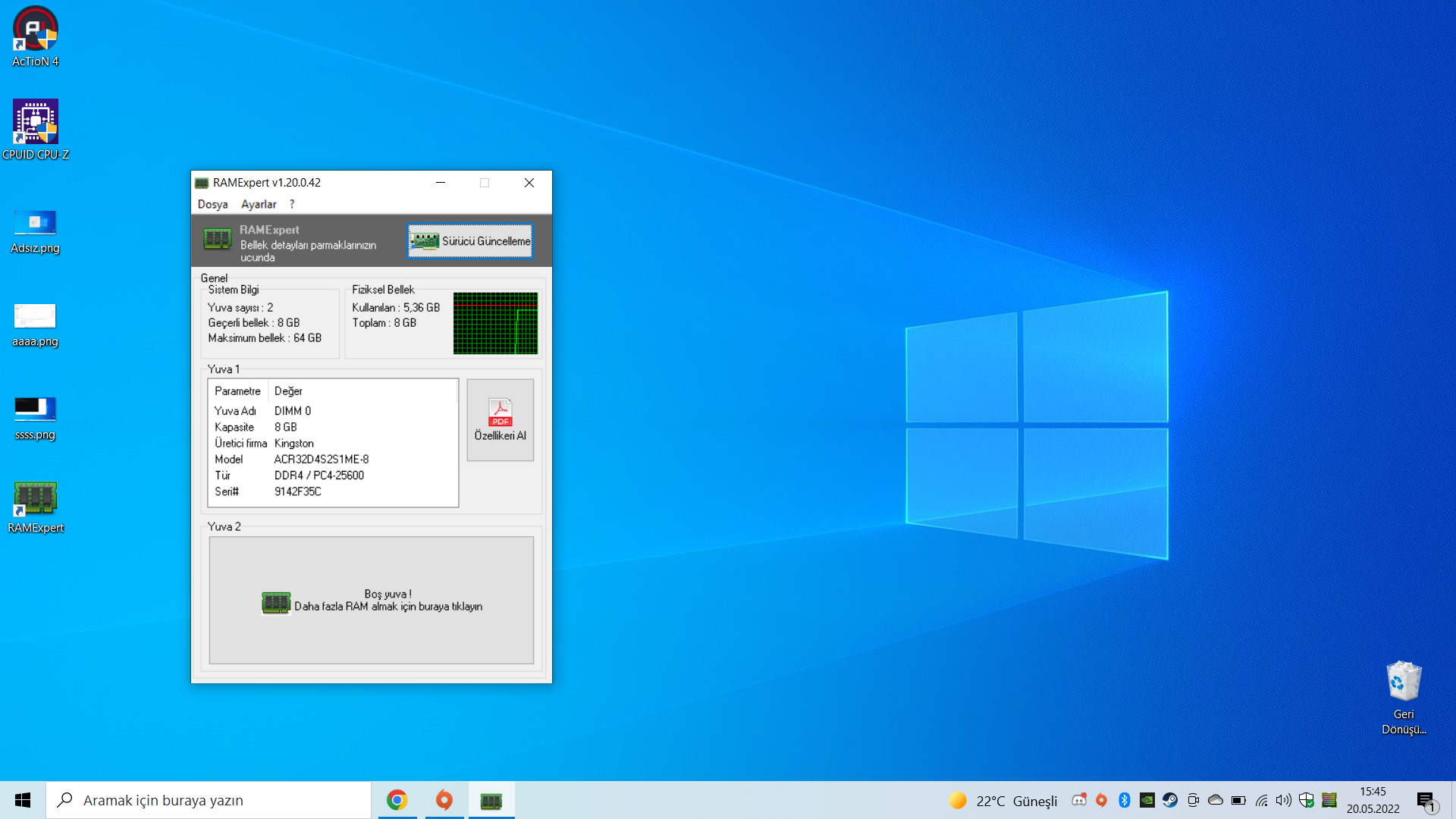
Task: Click the Steam tray icon
Action: [x=1170, y=800]
